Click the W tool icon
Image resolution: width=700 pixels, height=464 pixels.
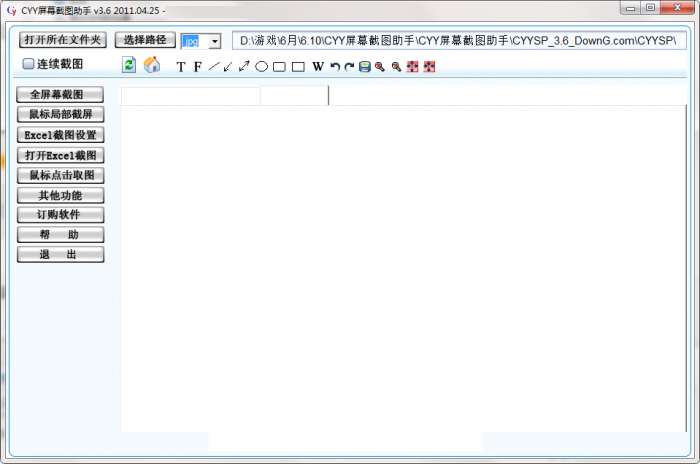(318, 67)
